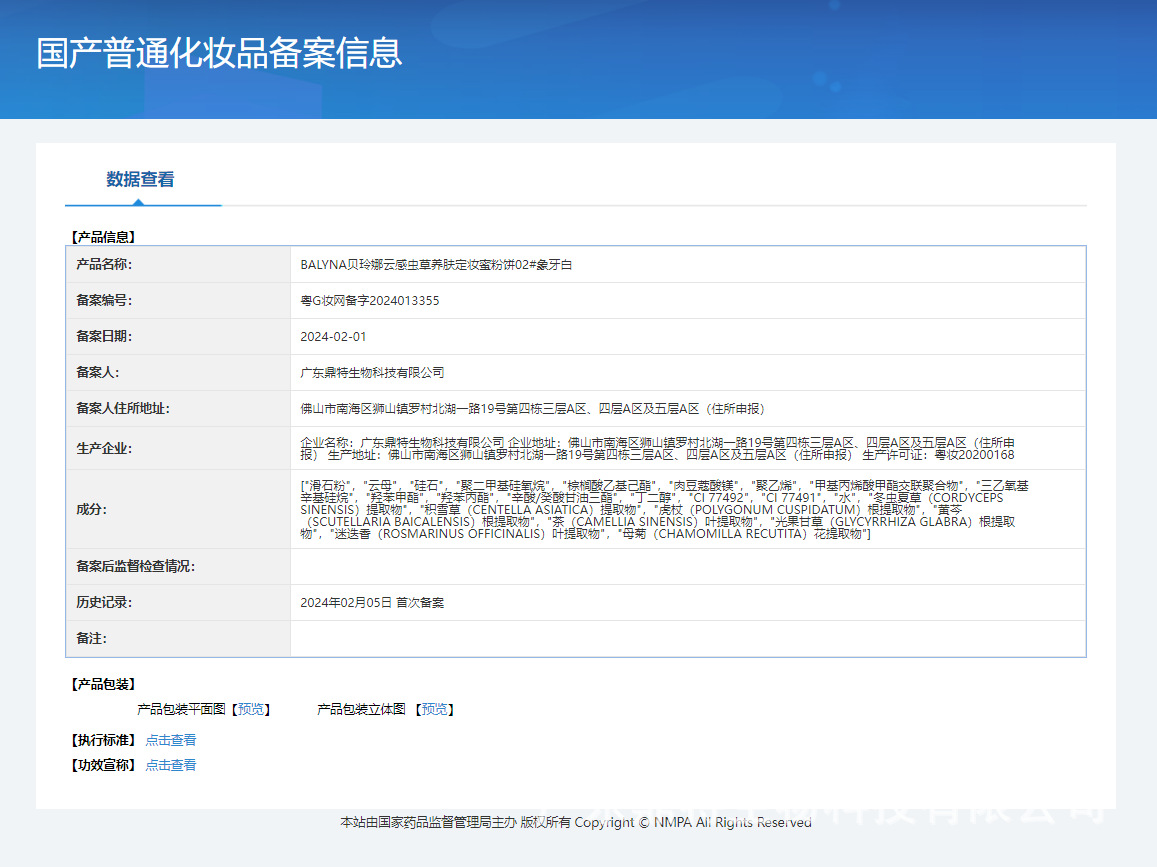Click the 【功效宣称】 section header
Viewport: 1157px width, 867px height.
[101, 763]
